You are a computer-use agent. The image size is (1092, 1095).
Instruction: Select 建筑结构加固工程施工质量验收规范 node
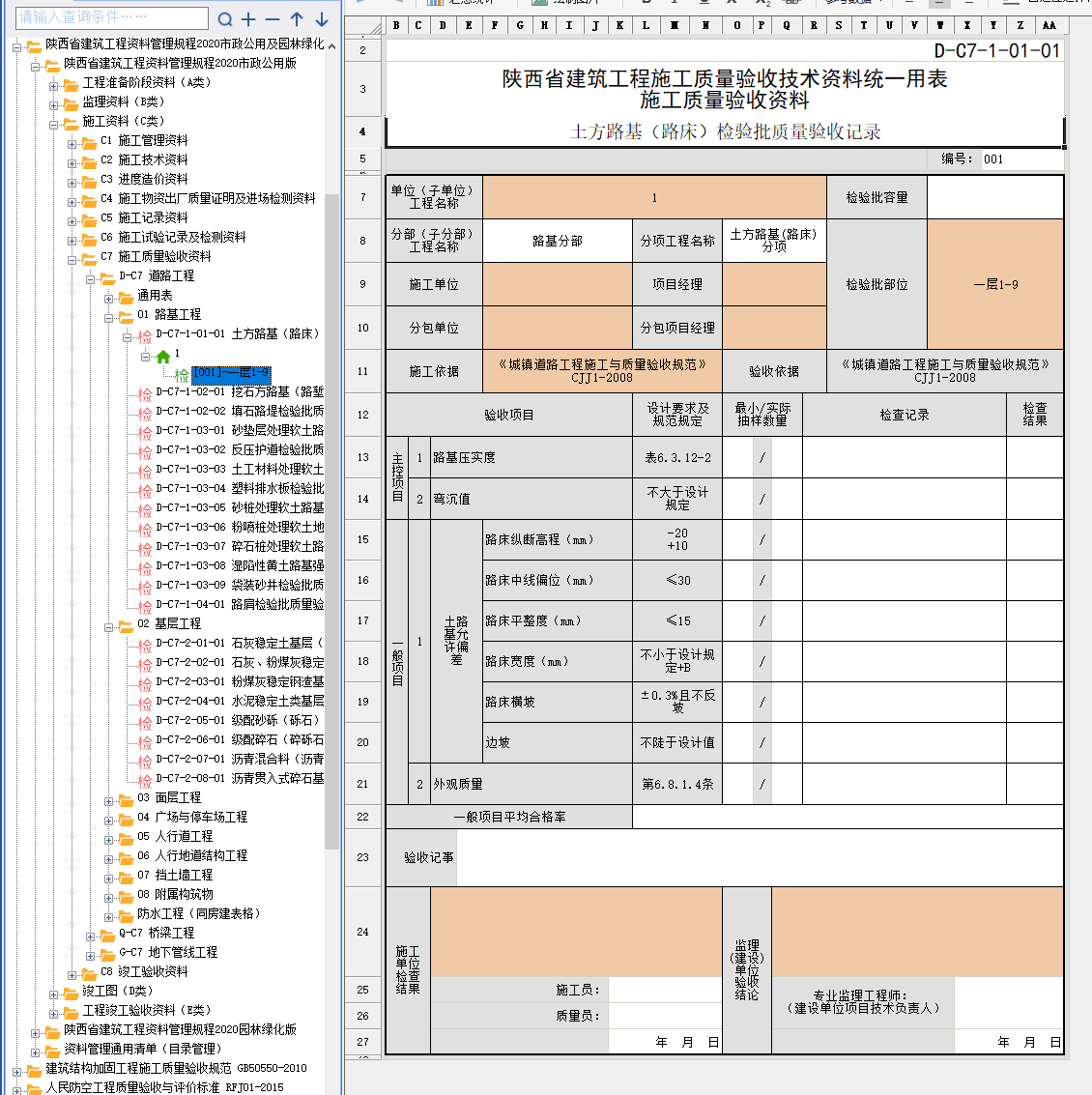coord(176,1068)
